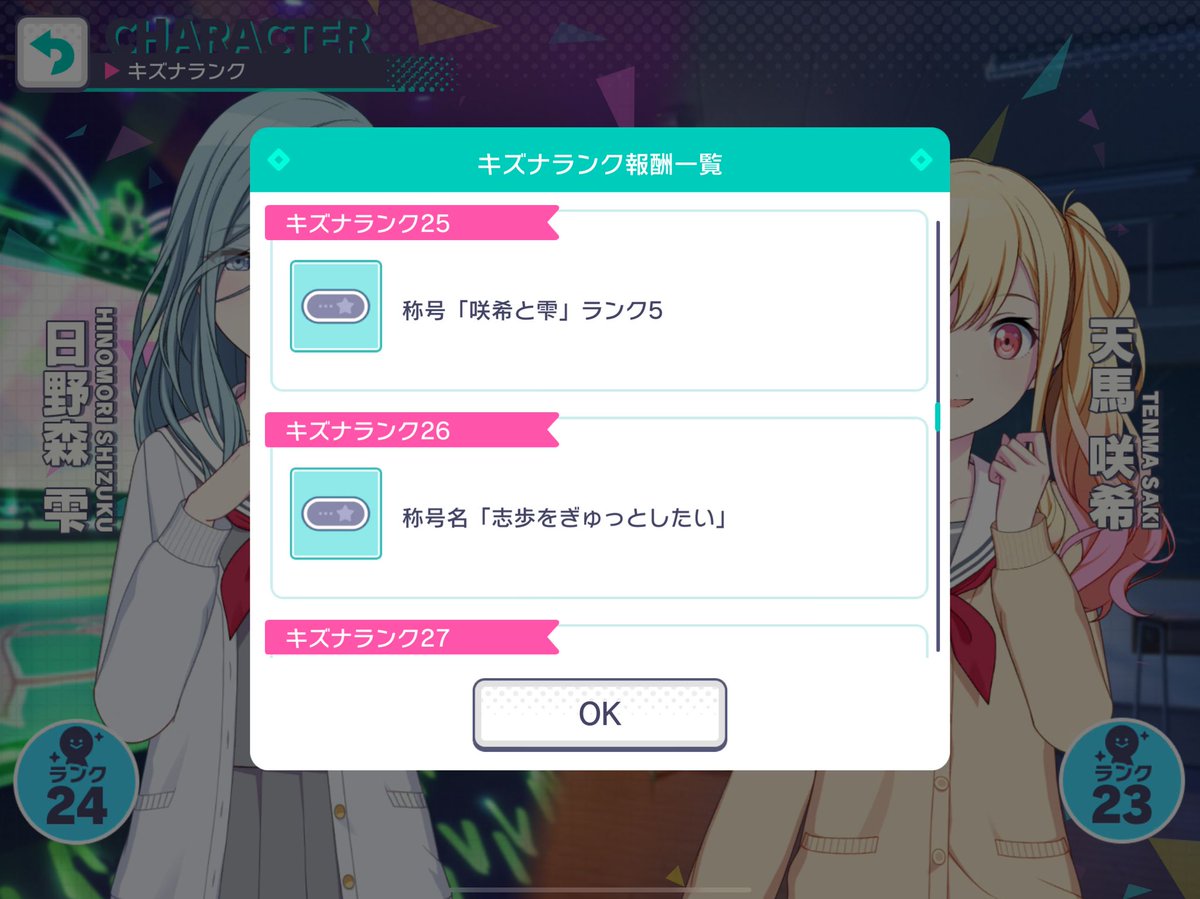Click the キズナランク27 pink header
This screenshot has height=899, width=1200.
410,637
